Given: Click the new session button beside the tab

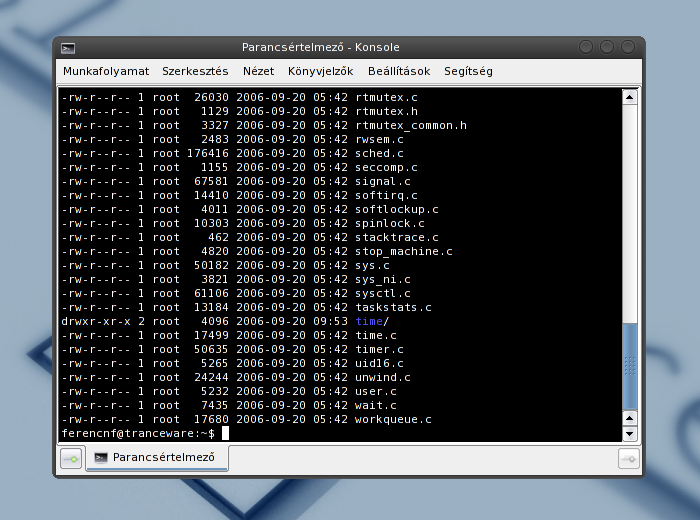Looking at the screenshot, I should click(x=71, y=458).
